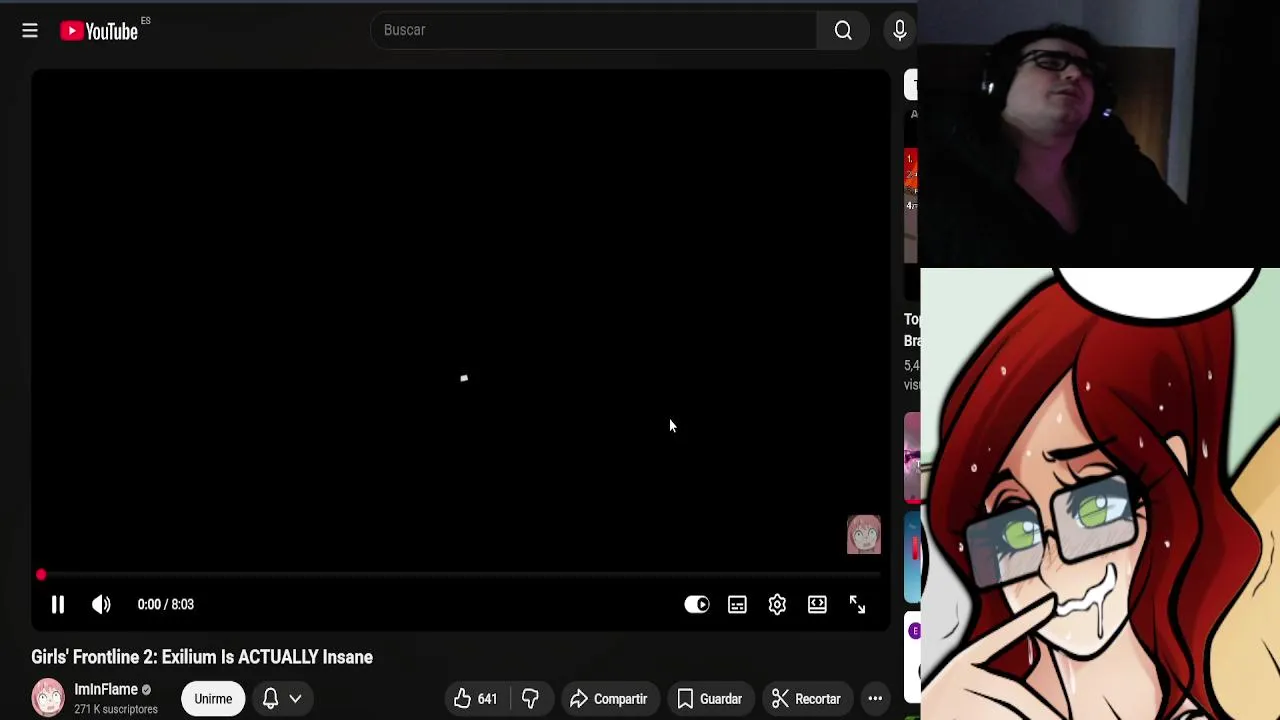1280x720 pixels.
Task: Open the ImInFlame channel name link
Action: pyautogui.click(x=106, y=689)
